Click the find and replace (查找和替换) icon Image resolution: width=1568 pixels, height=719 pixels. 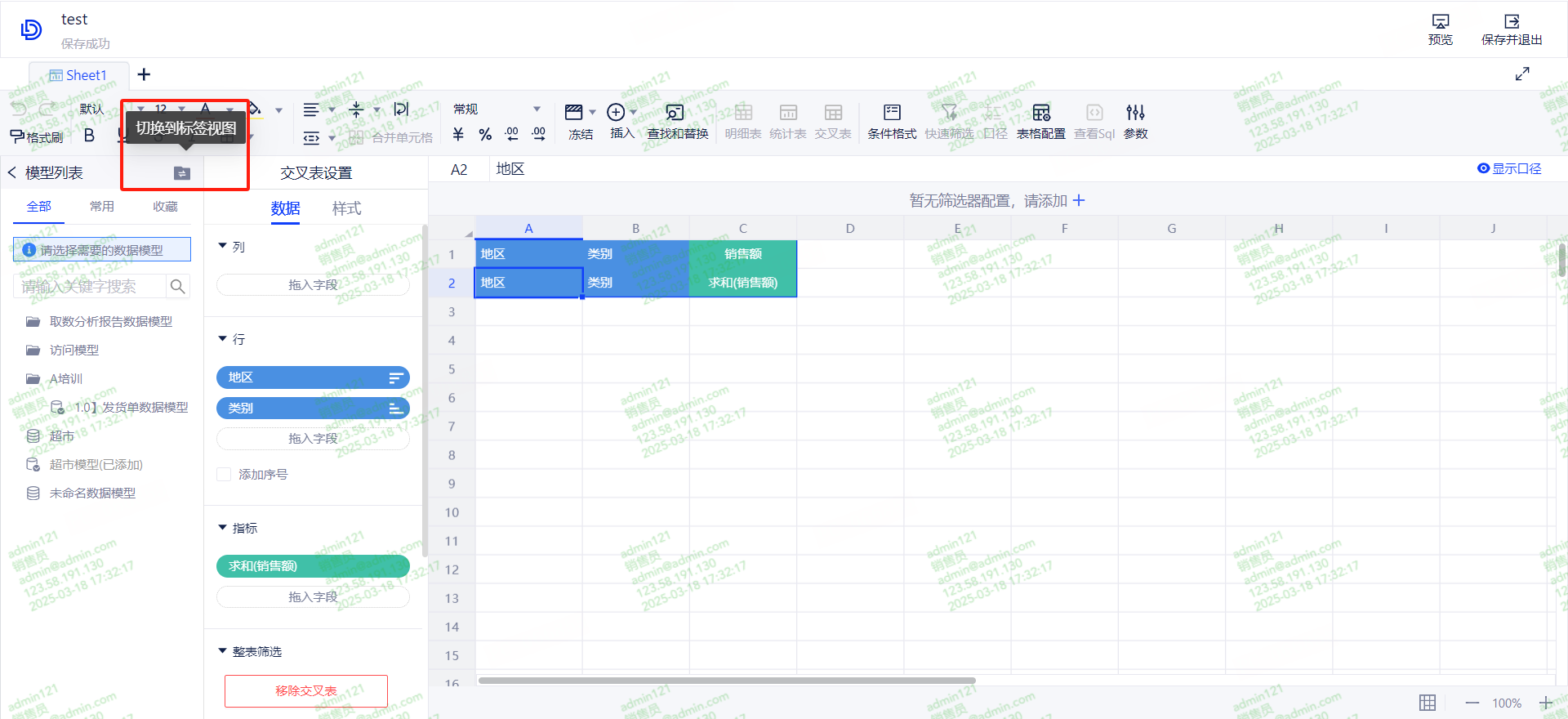click(677, 121)
